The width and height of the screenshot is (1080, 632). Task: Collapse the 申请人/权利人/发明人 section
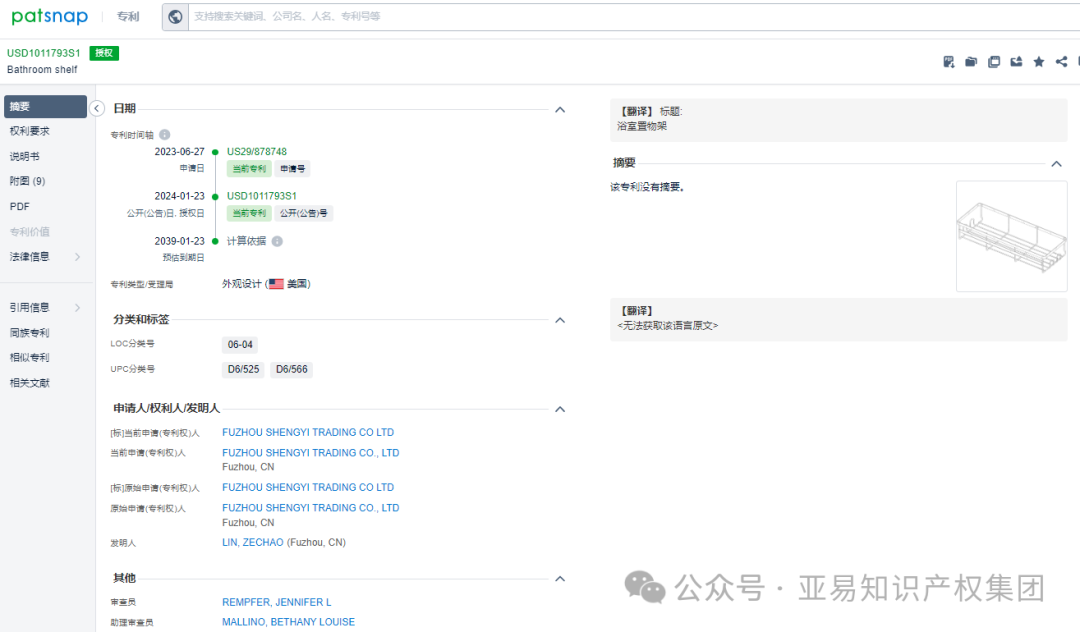pos(560,408)
